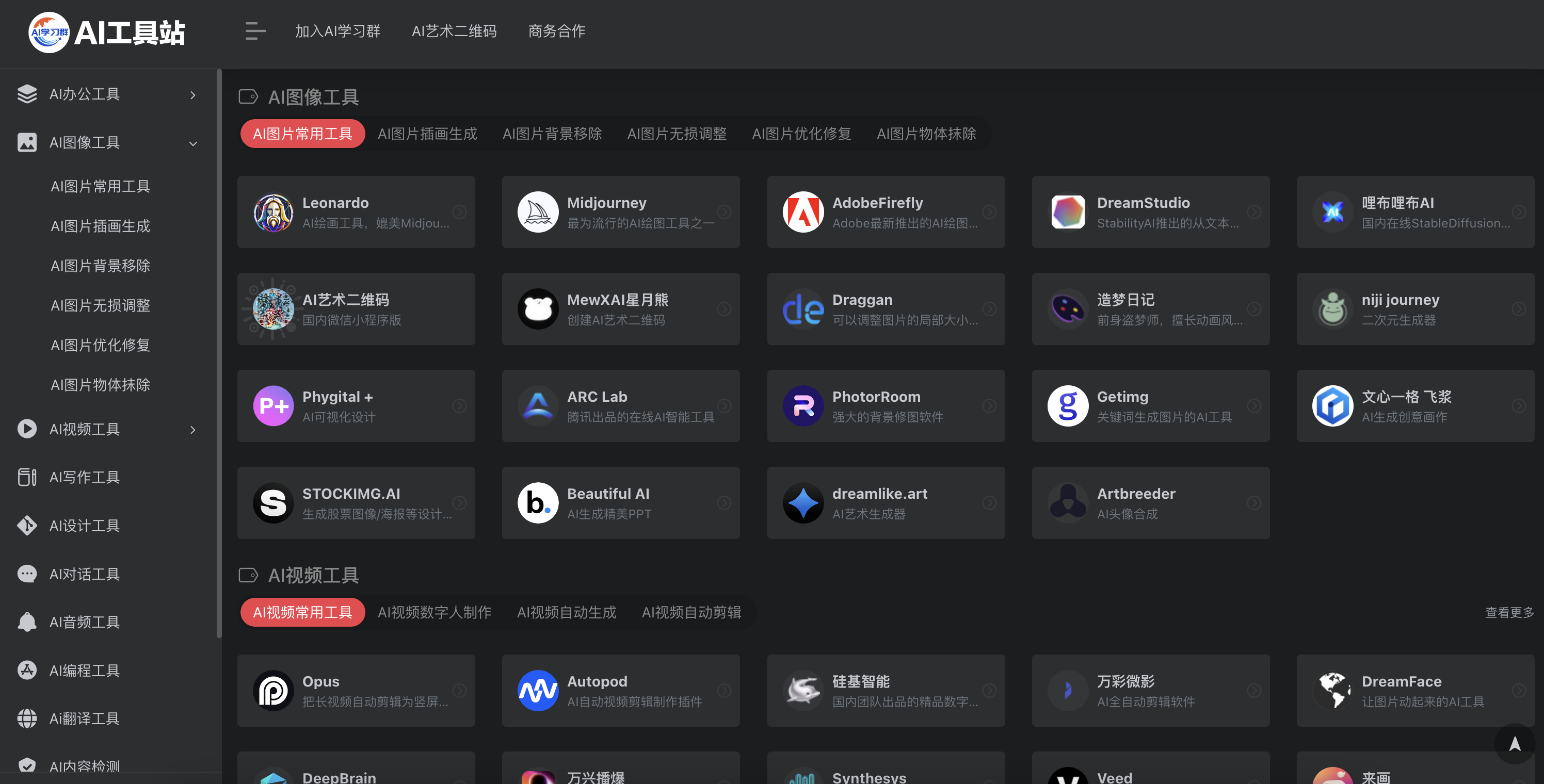Click the AdobeFirefly logo
1544x784 pixels.
(802, 211)
